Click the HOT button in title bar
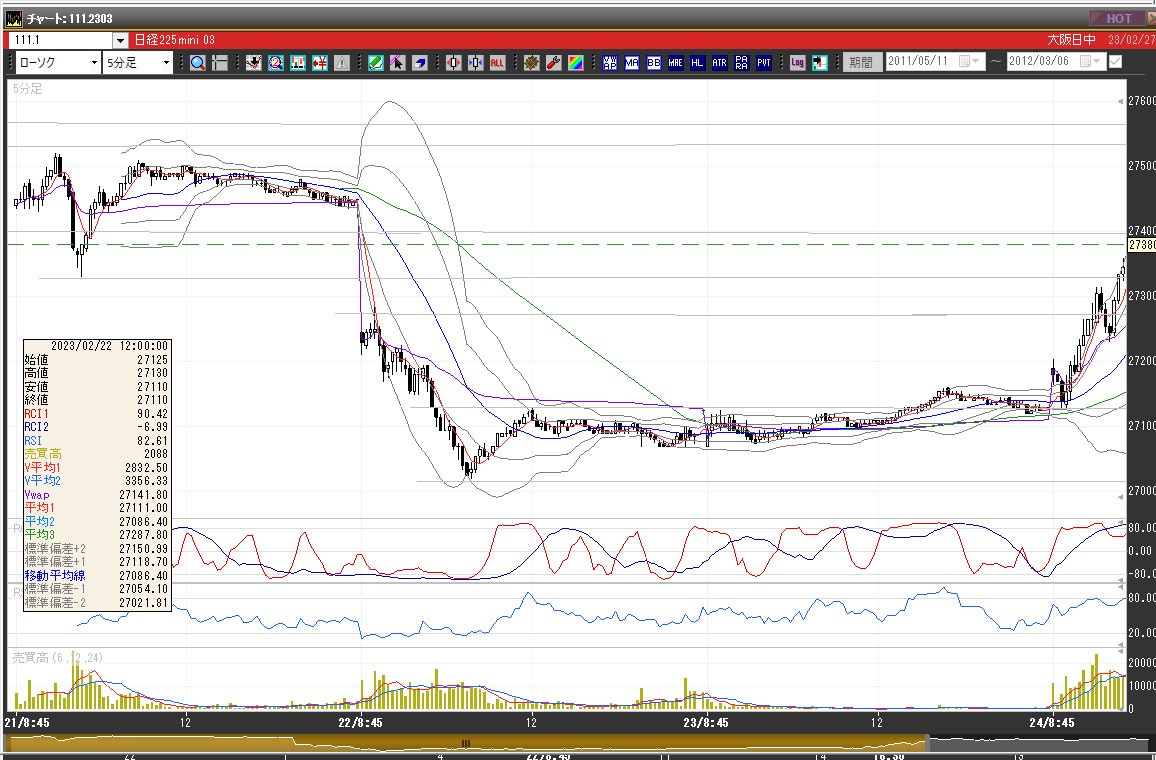 click(1118, 18)
